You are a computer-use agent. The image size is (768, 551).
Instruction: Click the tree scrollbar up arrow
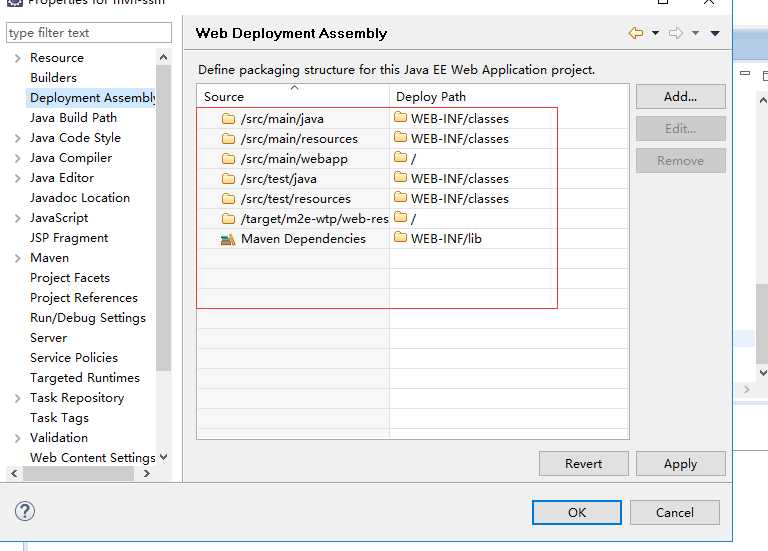(x=164, y=58)
